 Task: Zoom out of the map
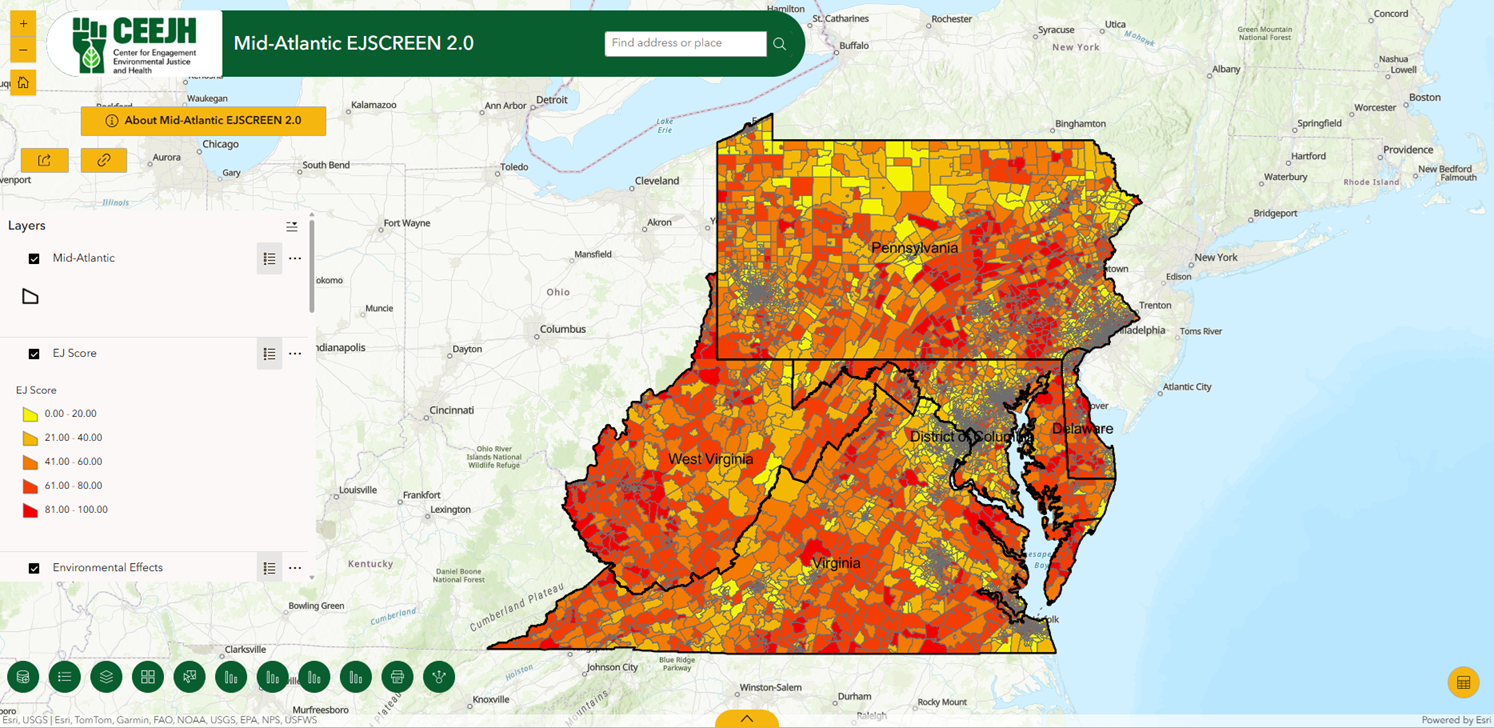tap(23, 51)
